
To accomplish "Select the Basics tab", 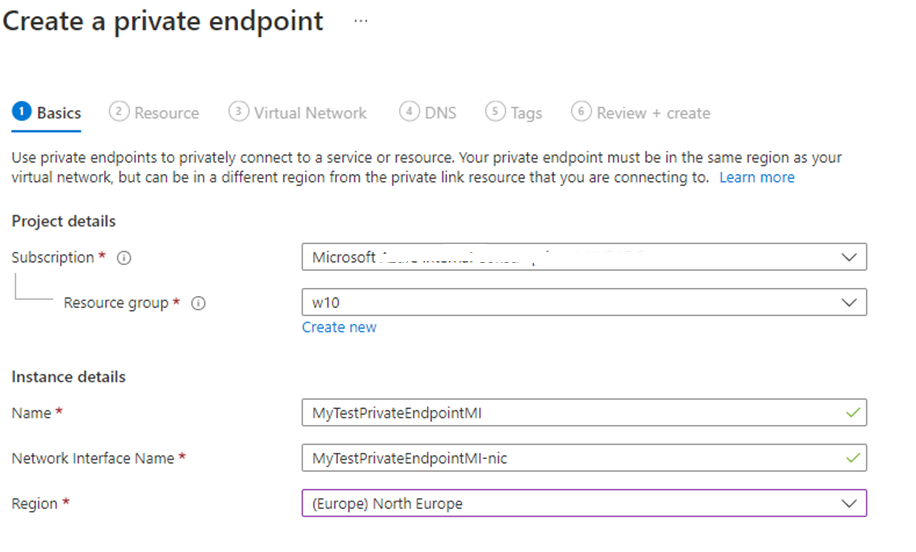I will pos(59,113).
